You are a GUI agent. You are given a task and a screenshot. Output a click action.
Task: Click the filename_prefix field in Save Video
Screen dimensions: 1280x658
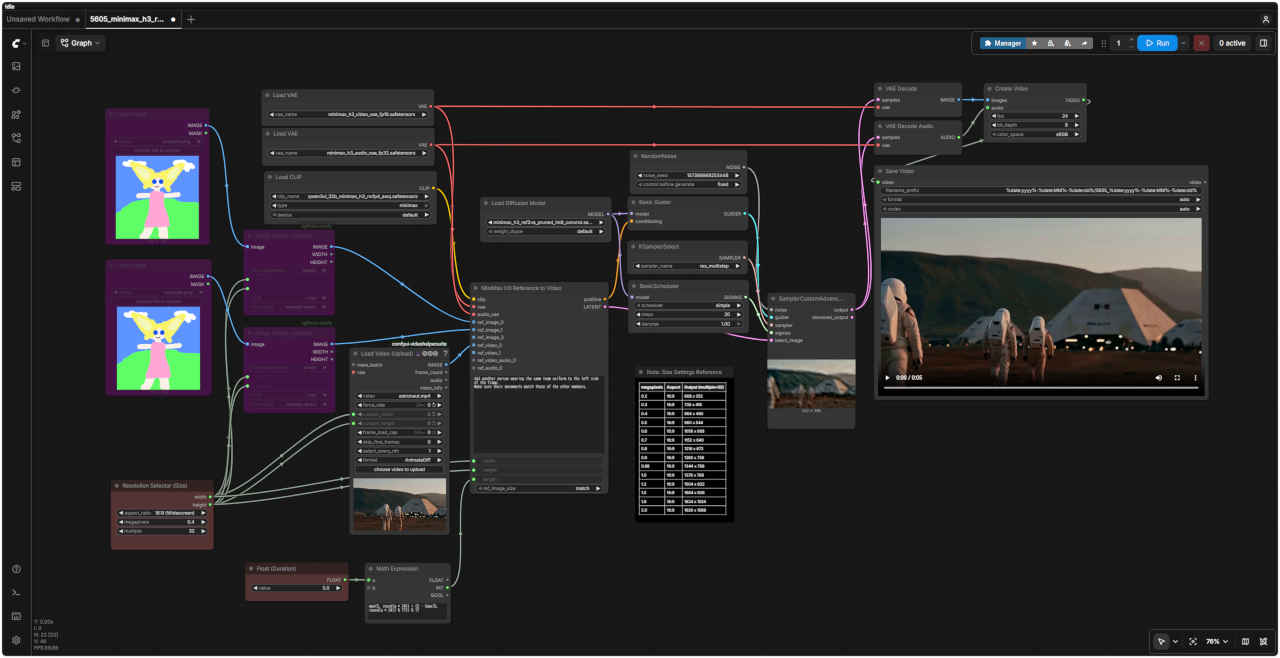(1041, 190)
